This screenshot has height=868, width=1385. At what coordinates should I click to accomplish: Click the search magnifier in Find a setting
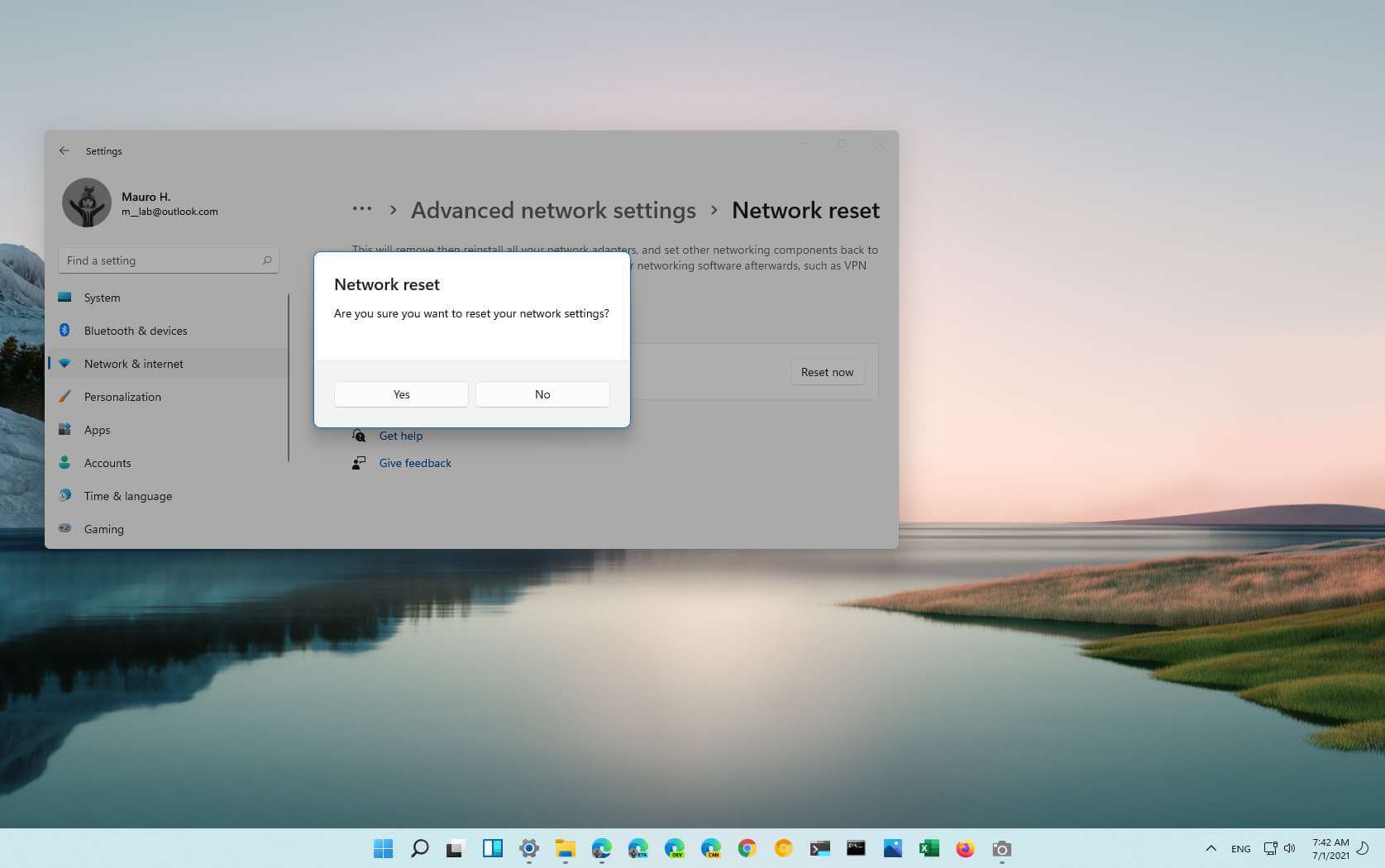pos(267,260)
